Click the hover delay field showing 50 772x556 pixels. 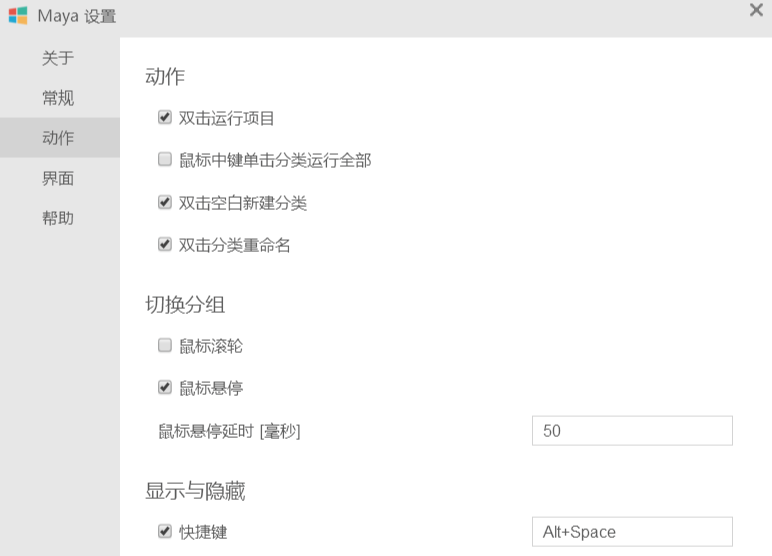pyautogui.click(x=632, y=431)
